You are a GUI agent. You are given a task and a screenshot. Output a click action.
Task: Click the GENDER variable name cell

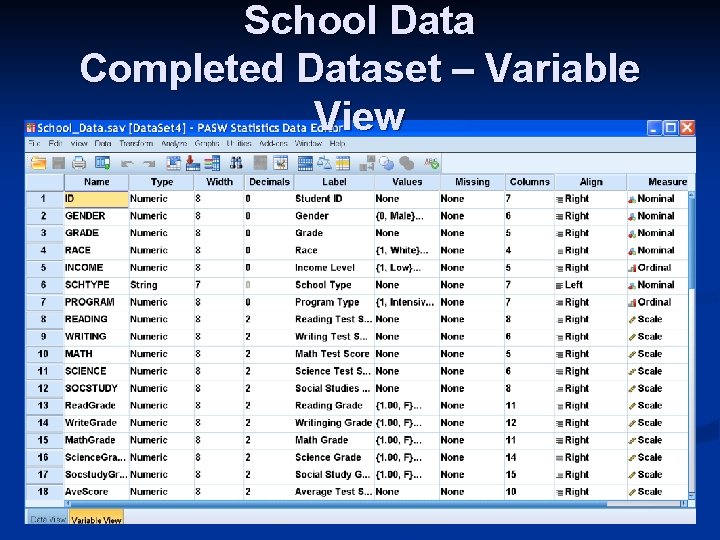(96, 216)
